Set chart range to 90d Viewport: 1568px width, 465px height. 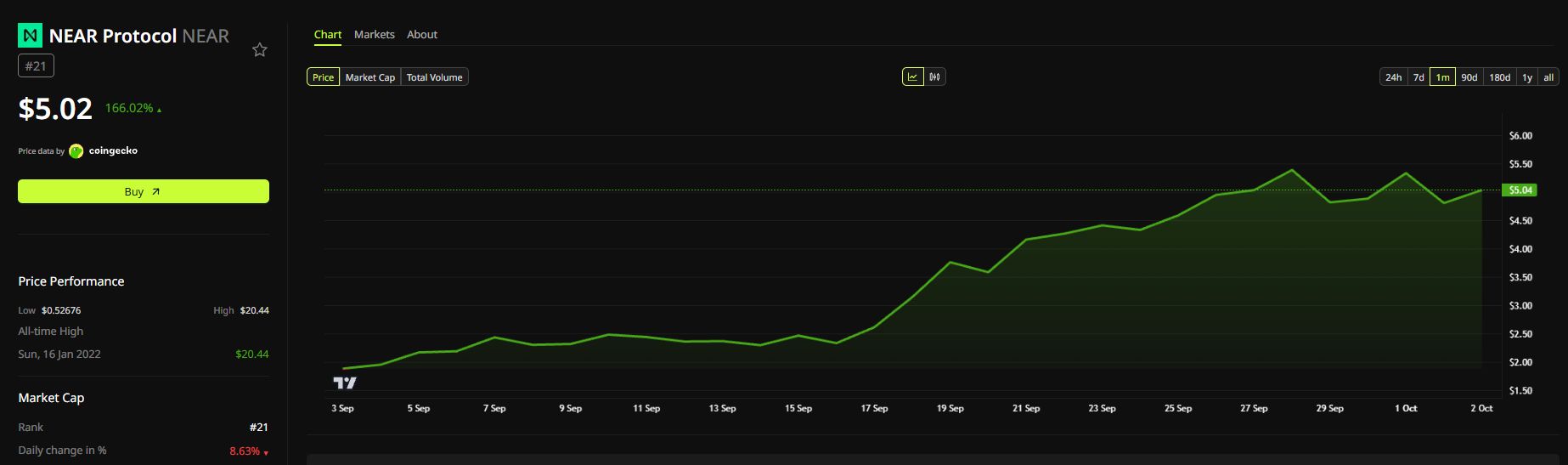pyautogui.click(x=1469, y=77)
